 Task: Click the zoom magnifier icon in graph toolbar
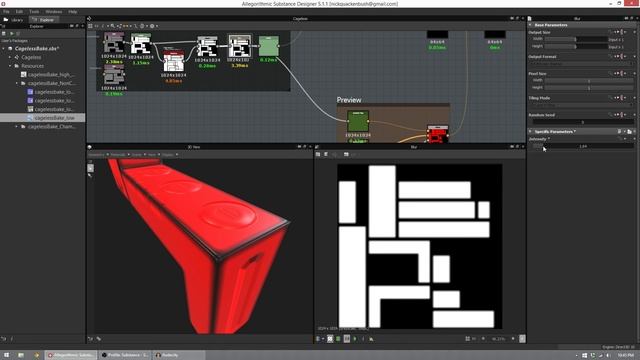[x=113, y=26]
